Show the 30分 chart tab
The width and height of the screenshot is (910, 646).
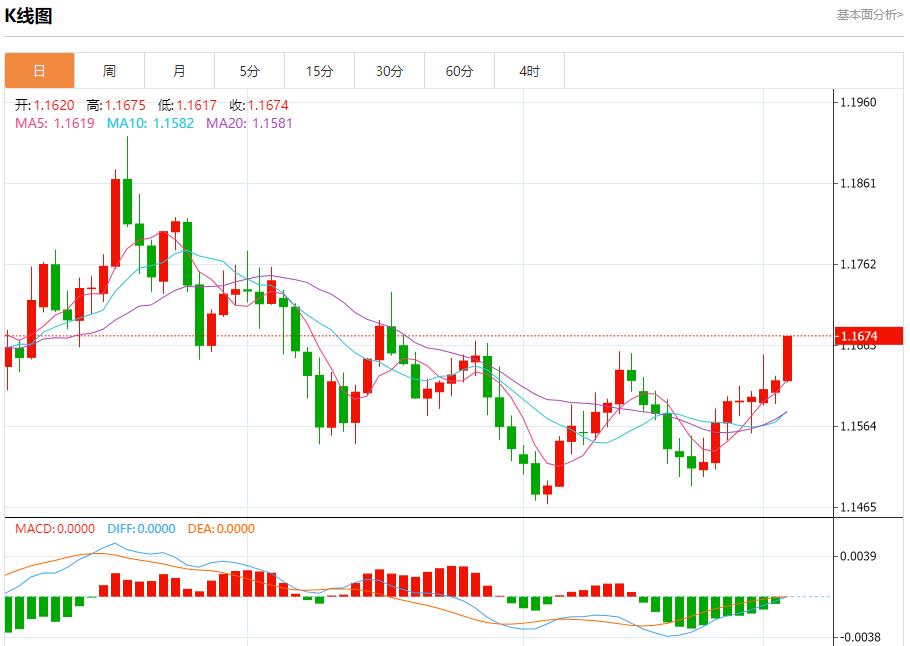click(389, 71)
